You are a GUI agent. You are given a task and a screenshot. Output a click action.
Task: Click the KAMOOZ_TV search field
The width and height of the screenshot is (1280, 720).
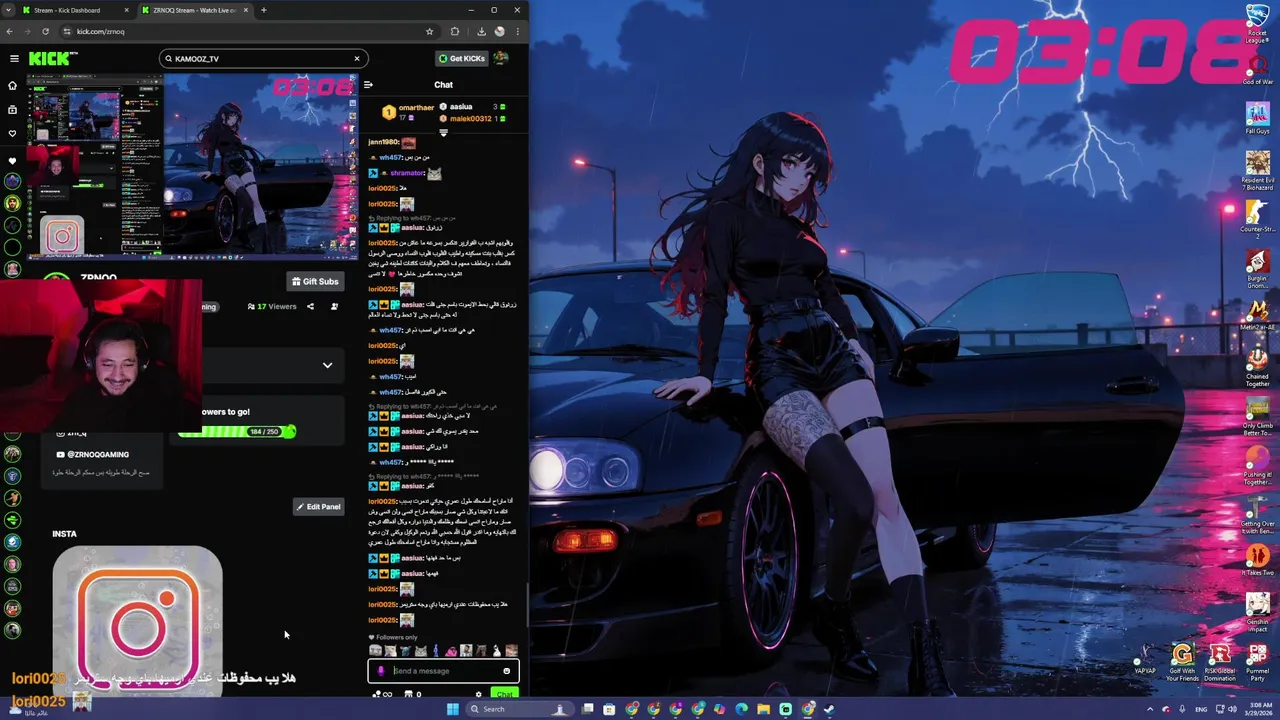263,58
